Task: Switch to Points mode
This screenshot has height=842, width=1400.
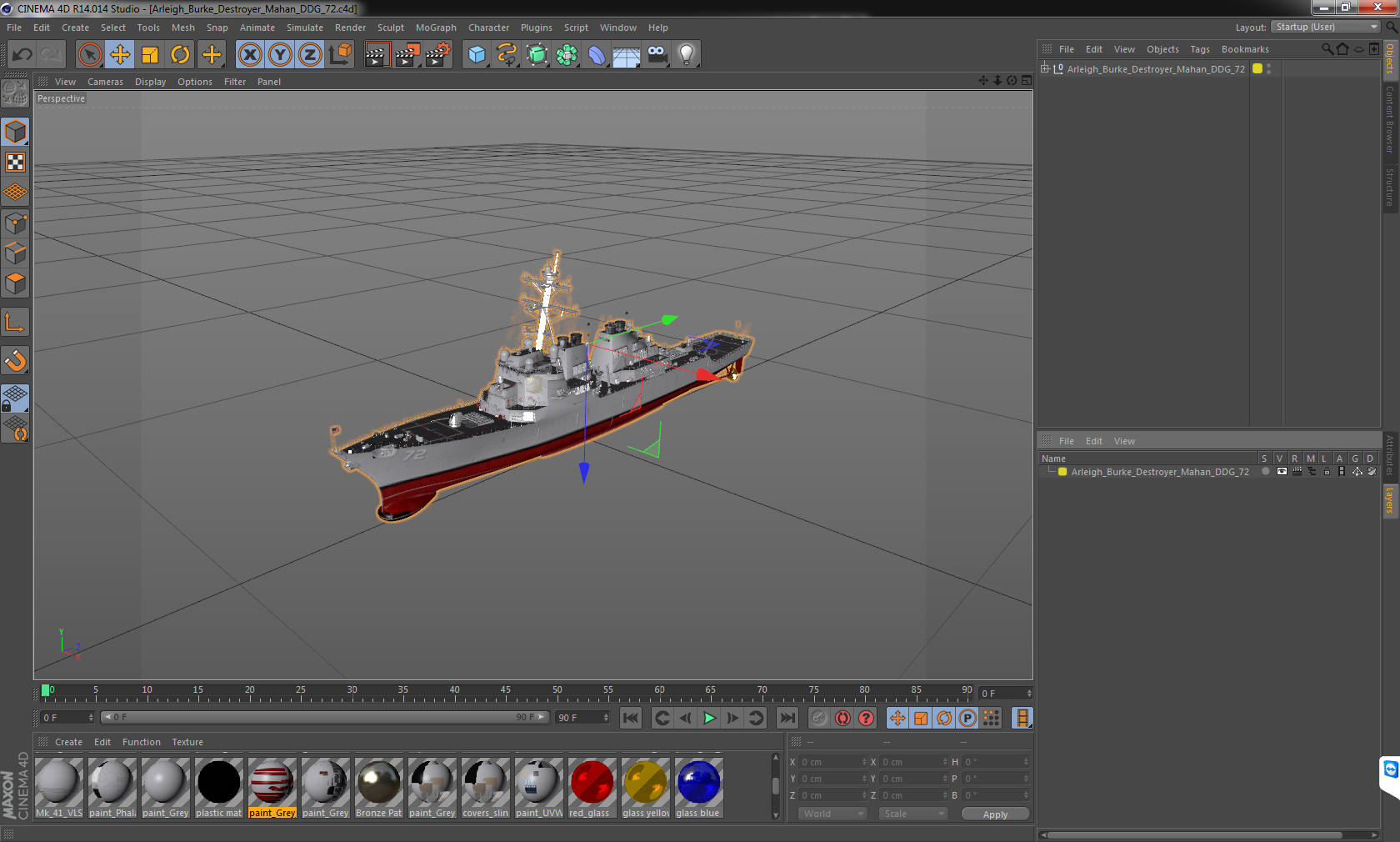Action: tap(16, 223)
